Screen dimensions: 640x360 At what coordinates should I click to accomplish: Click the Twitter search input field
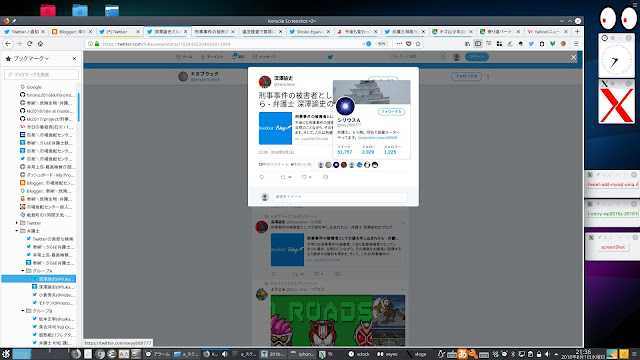click(x=418, y=57)
